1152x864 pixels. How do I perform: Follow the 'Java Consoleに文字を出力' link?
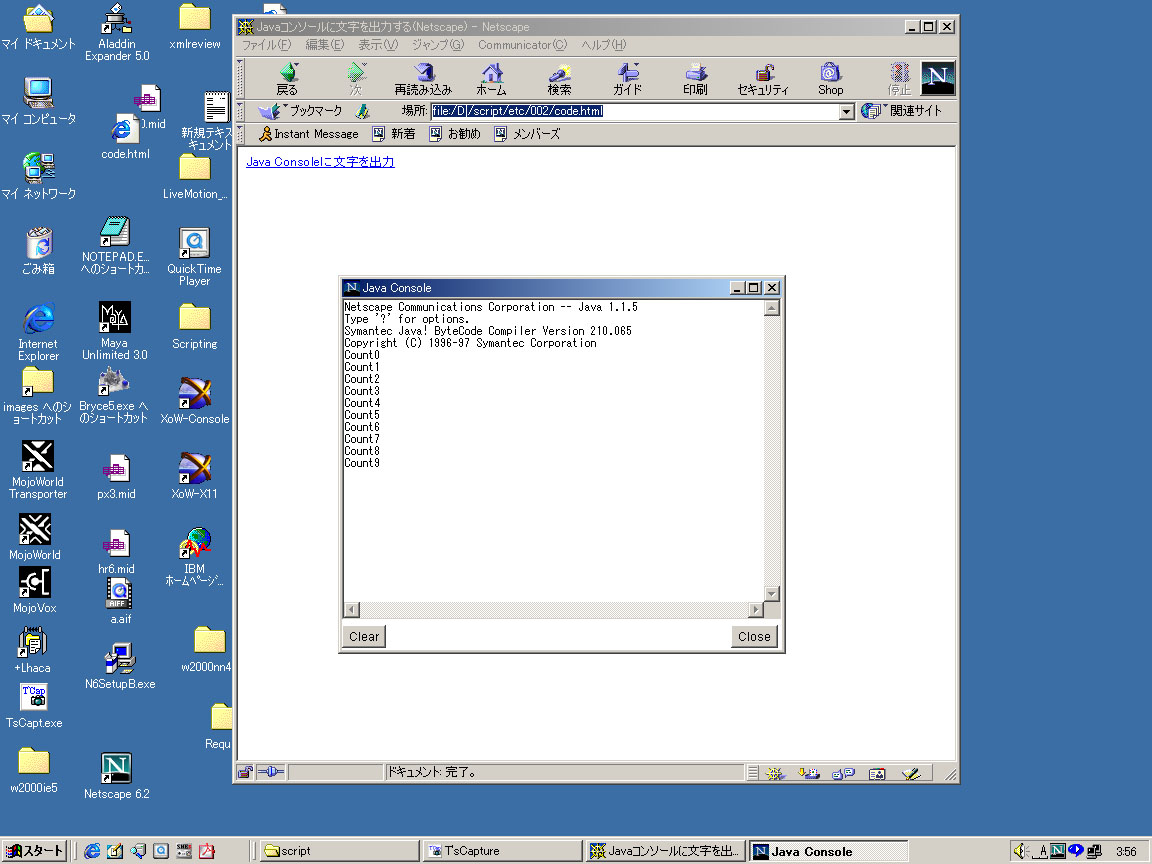[320, 162]
